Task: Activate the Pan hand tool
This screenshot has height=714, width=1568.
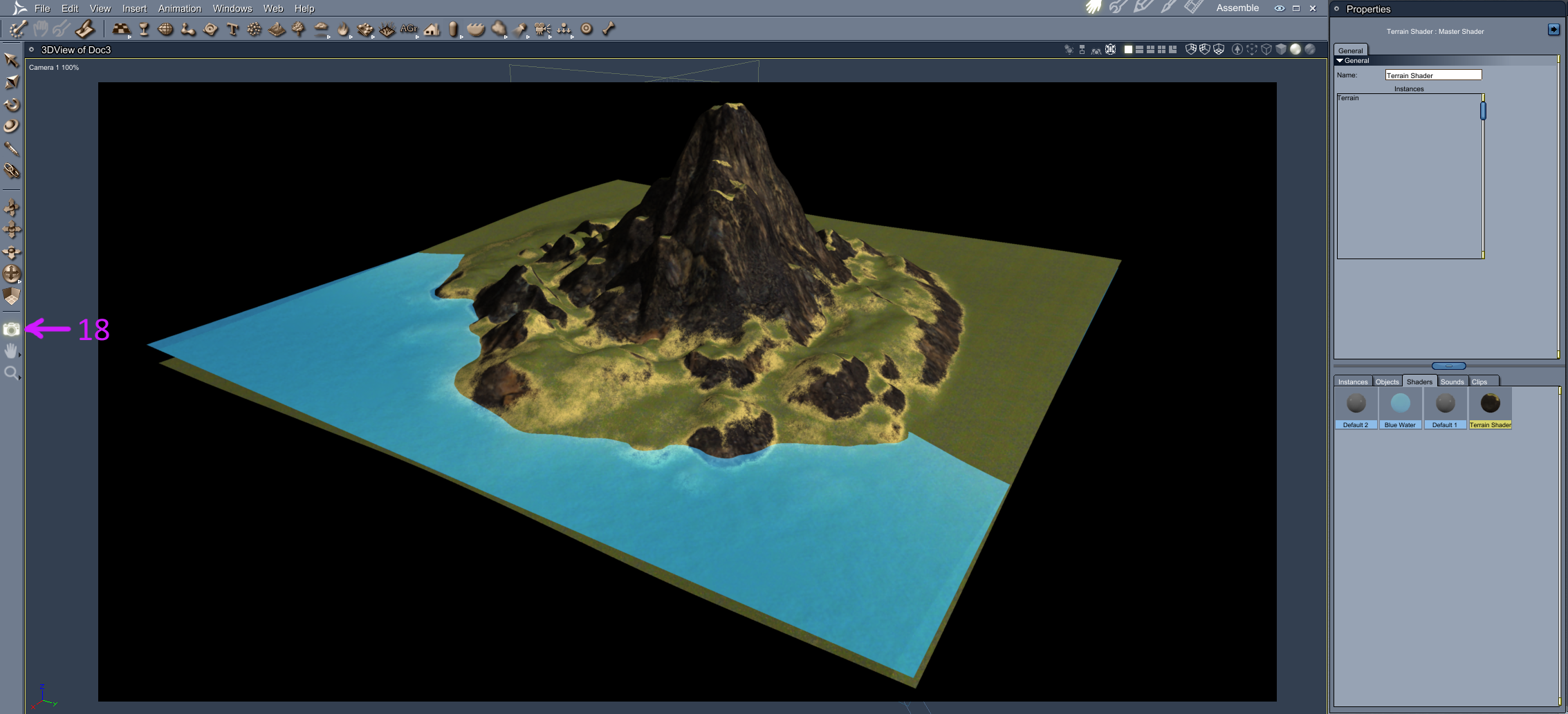Action: [11, 351]
